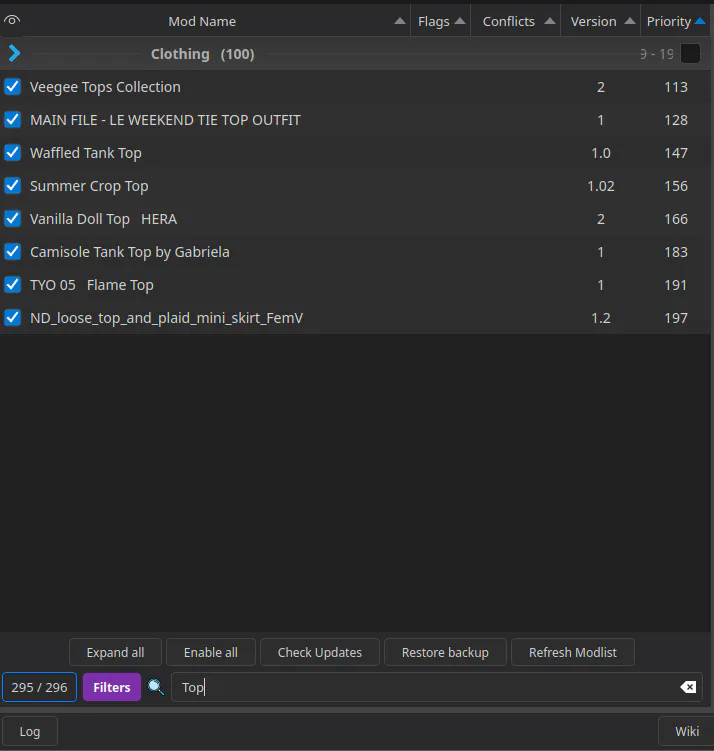Toggle Vanilla Doll Top HERA checkbox
This screenshot has height=751, width=714.
[12, 219]
